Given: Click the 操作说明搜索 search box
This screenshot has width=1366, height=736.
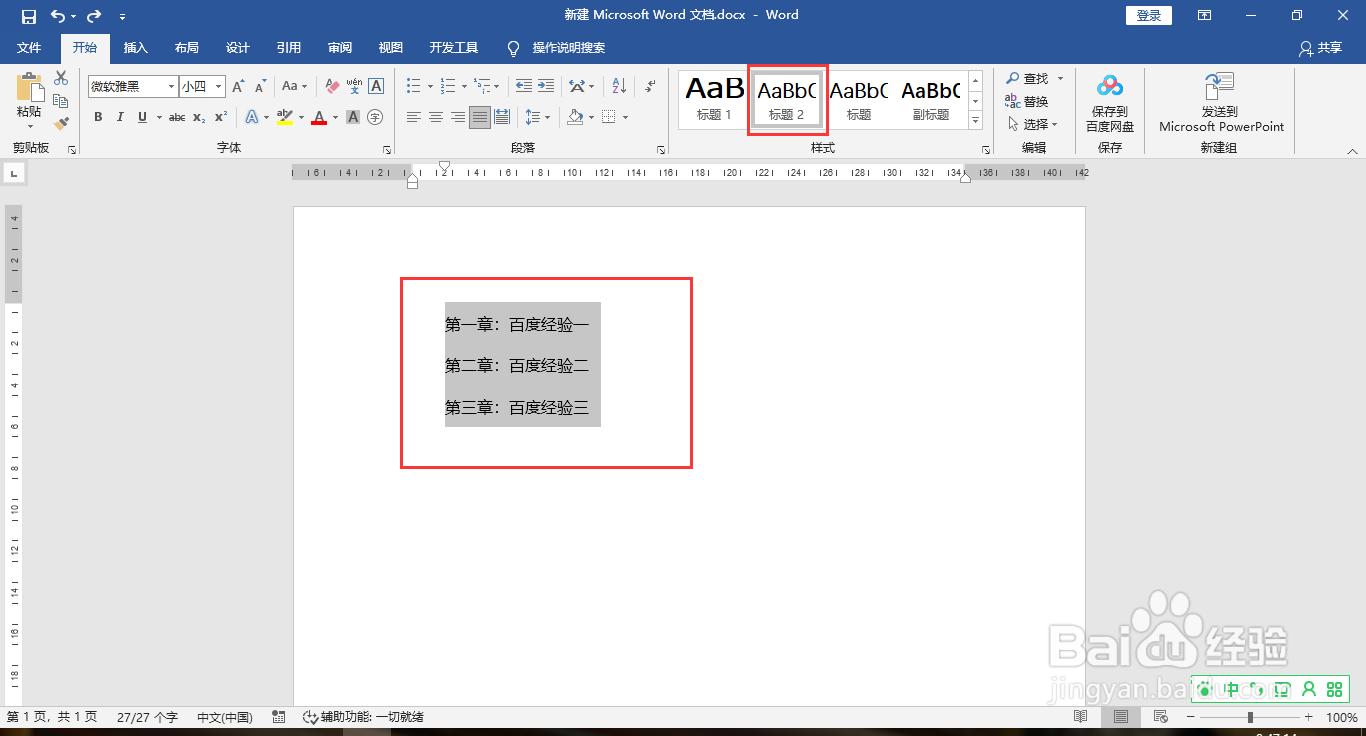Looking at the screenshot, I should pyautogui.click(x=568, y=47).
